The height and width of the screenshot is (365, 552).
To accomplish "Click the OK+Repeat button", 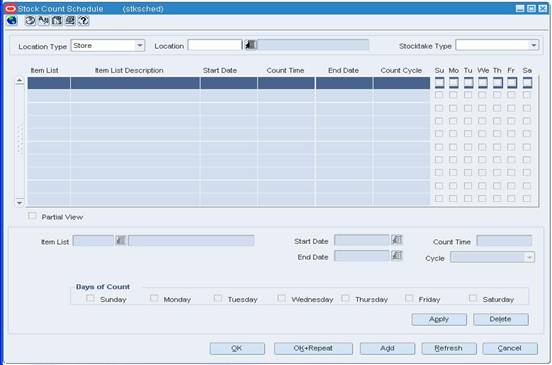I will tap(313, 348).
